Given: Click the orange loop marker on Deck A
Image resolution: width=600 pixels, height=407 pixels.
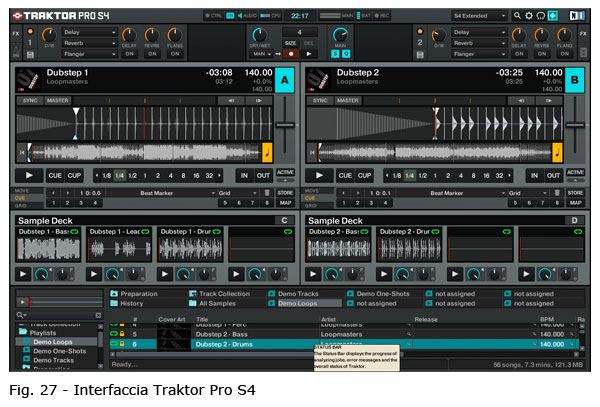Looking at the screenshot, I should tap(267, 153).
